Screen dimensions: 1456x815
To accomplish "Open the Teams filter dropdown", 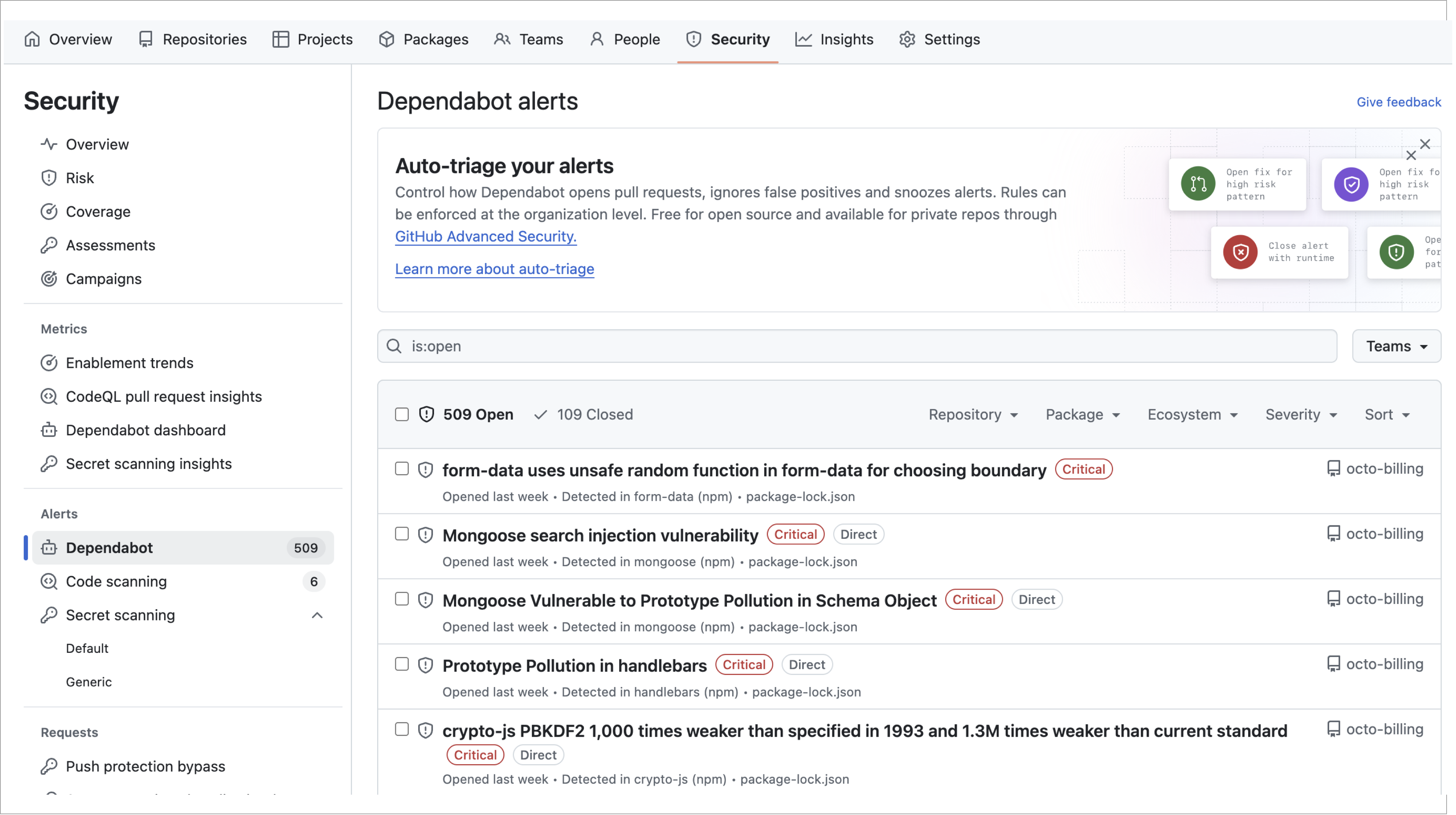I will tap(1397, 346).
